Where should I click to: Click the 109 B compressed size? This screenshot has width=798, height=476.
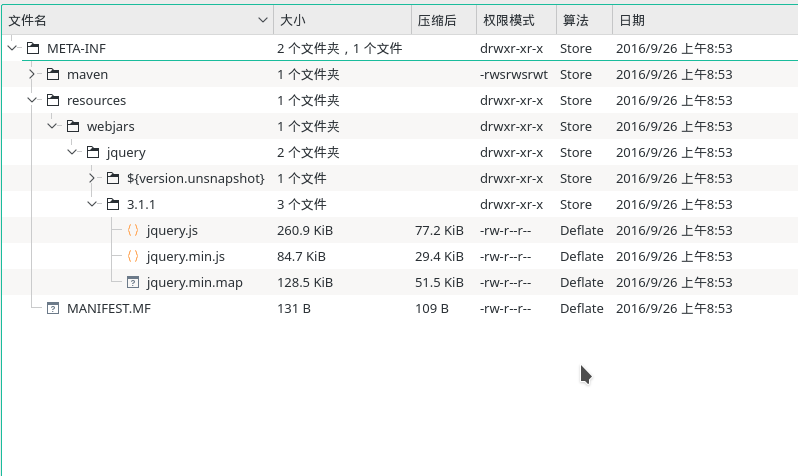coord(432,308)
